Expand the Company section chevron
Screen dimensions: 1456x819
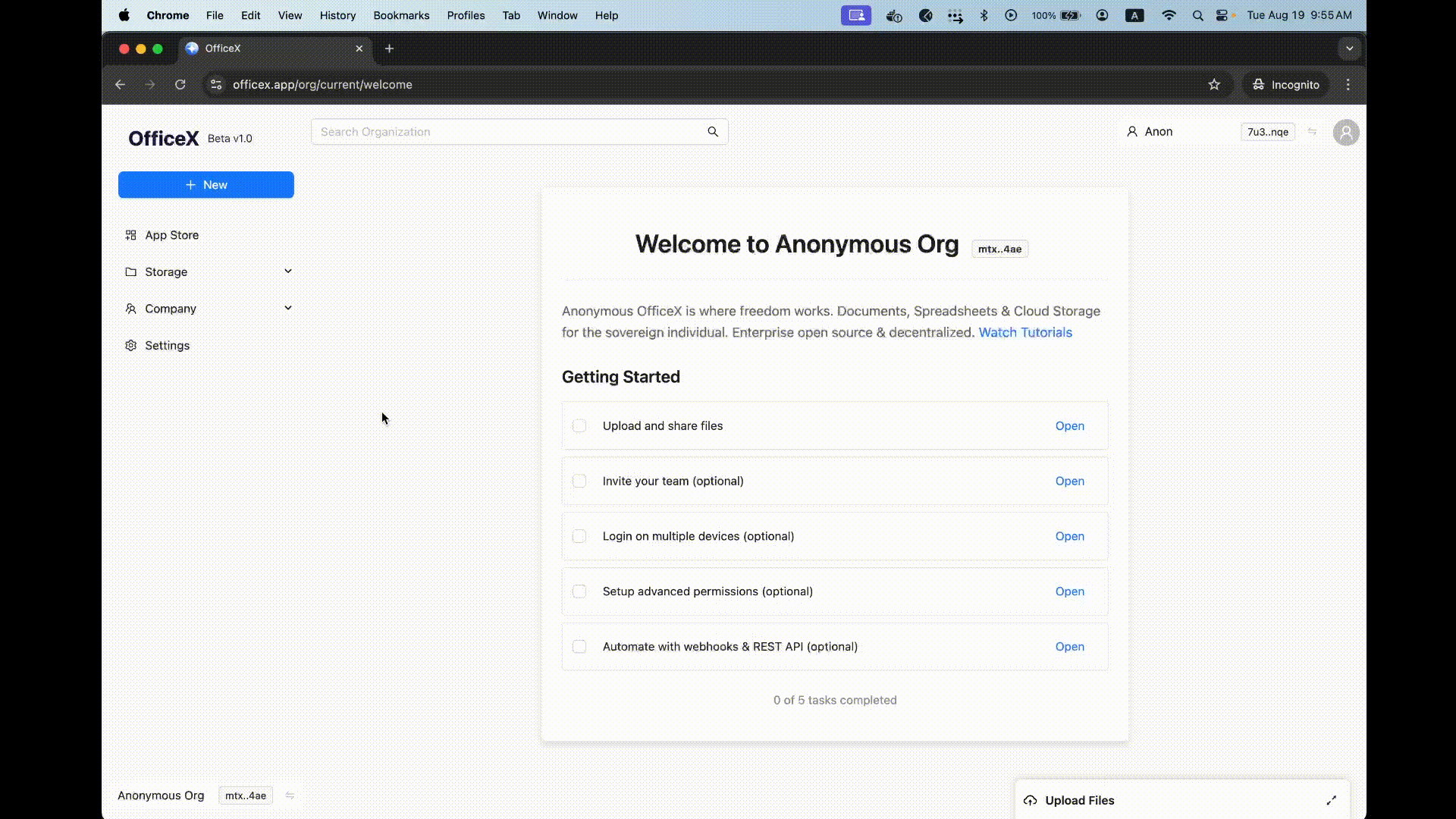tap(288, 308)
